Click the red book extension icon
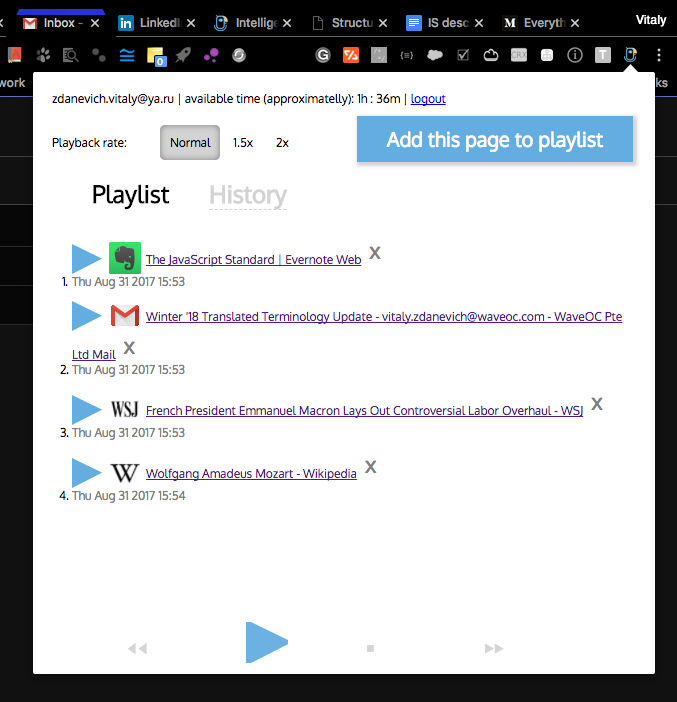Viewport: 677px width, 702px height. [x=15, y=55]
